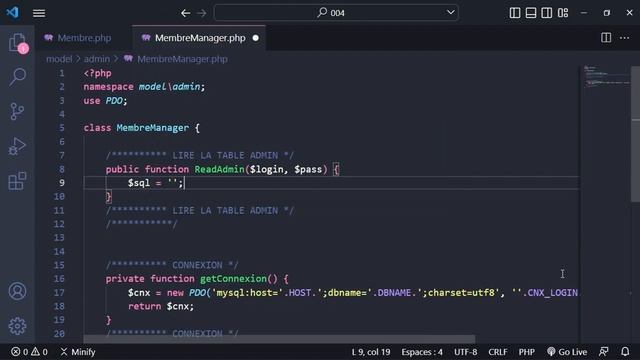Change indentation via Espaces : 4
This screenshot has width=640, height=360.
click(422, 352)
